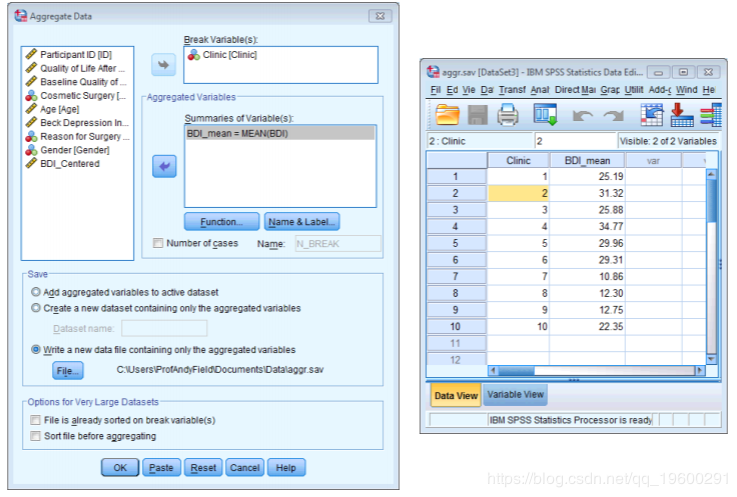Open the Window menu in aggr.sav window
This screenshot has width=737, height=497.
[x=686, y=90]
